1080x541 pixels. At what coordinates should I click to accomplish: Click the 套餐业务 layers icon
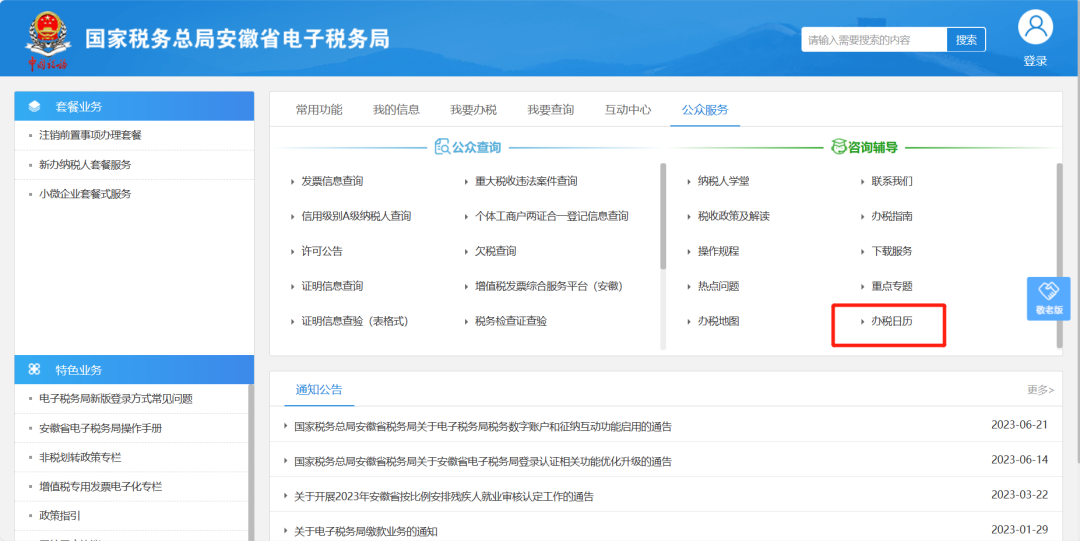(34, 106)
